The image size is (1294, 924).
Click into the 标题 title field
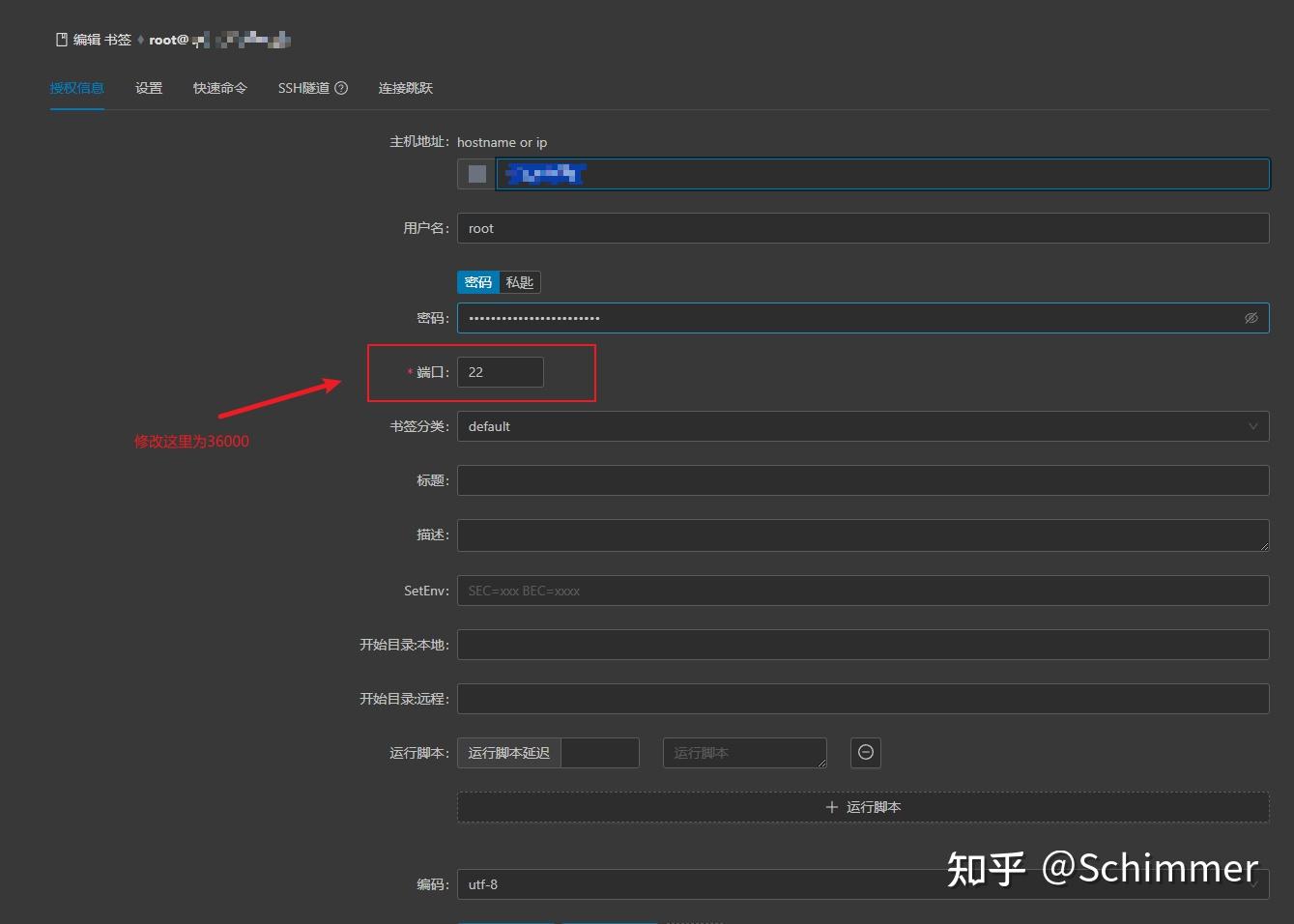click(x=863, y=480)
